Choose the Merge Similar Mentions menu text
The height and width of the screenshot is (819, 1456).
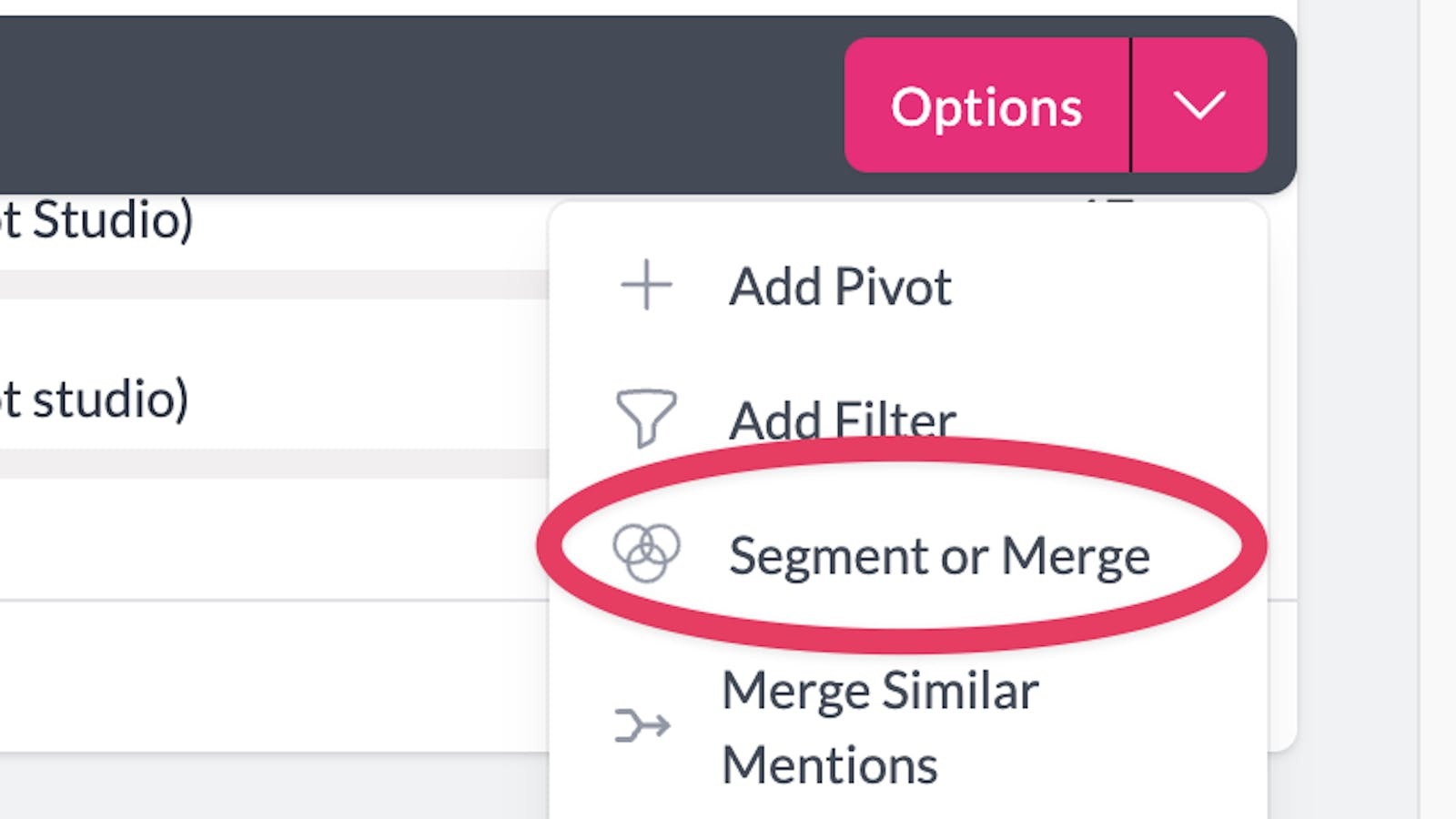pos(879,727)
